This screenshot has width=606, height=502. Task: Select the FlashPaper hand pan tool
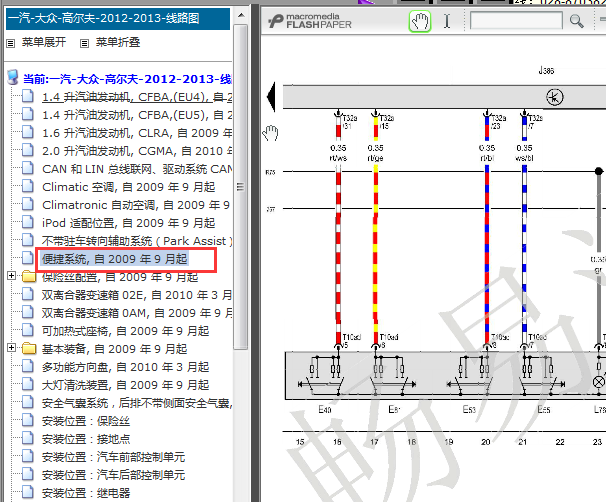click(420, 21)
